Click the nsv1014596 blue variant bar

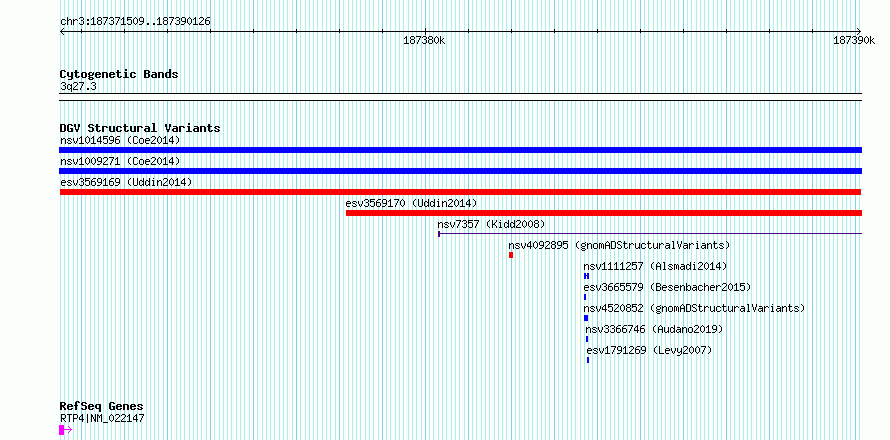click(460, 150)
